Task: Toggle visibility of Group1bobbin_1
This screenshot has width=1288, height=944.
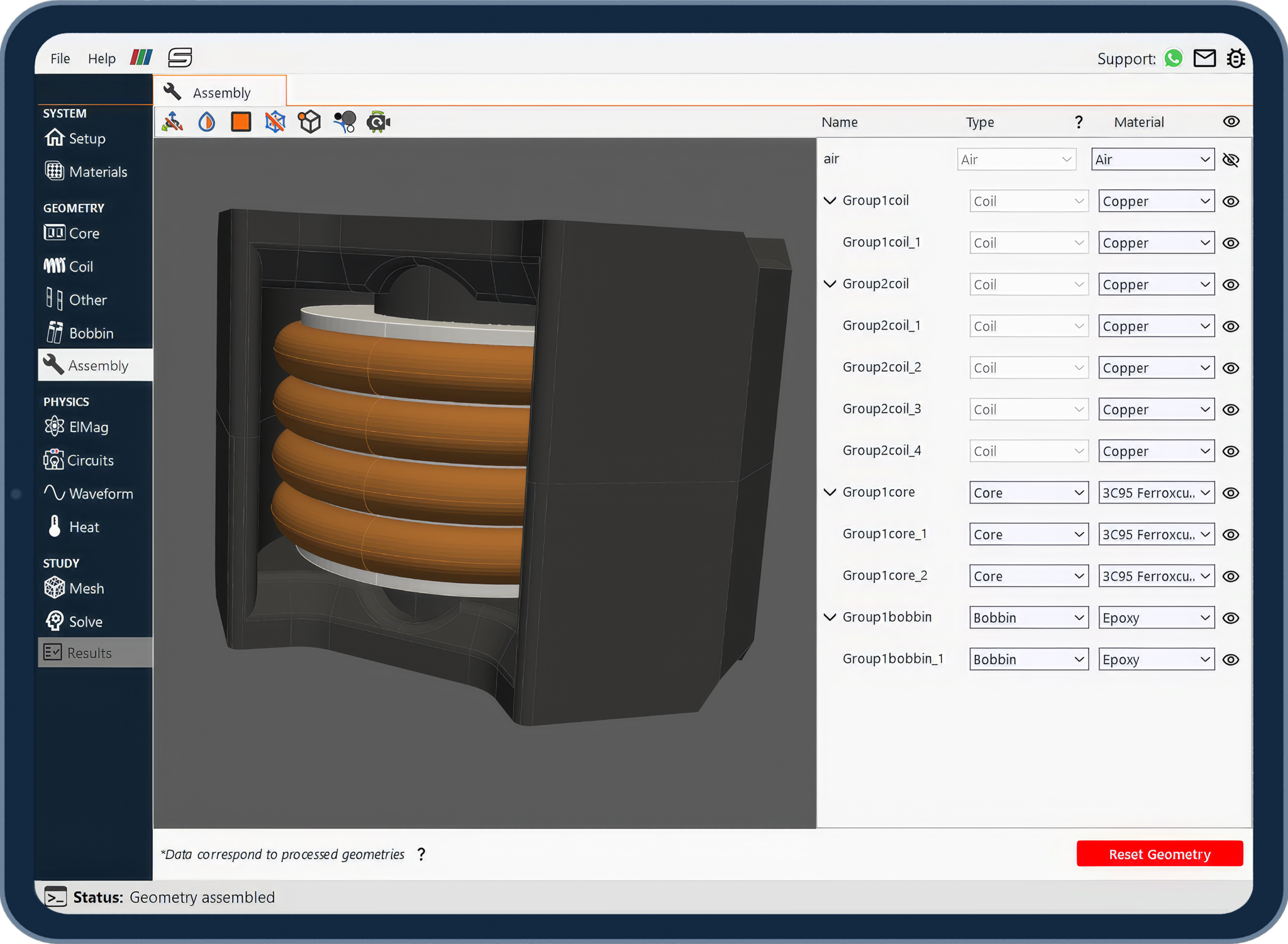Action: [x=1231, y=660]
